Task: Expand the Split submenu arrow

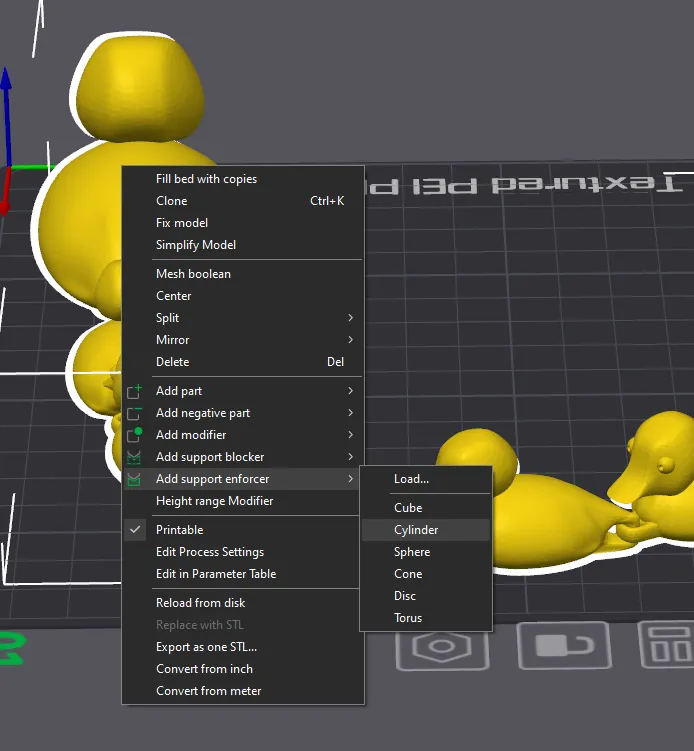Action: [x=351, y=318]
